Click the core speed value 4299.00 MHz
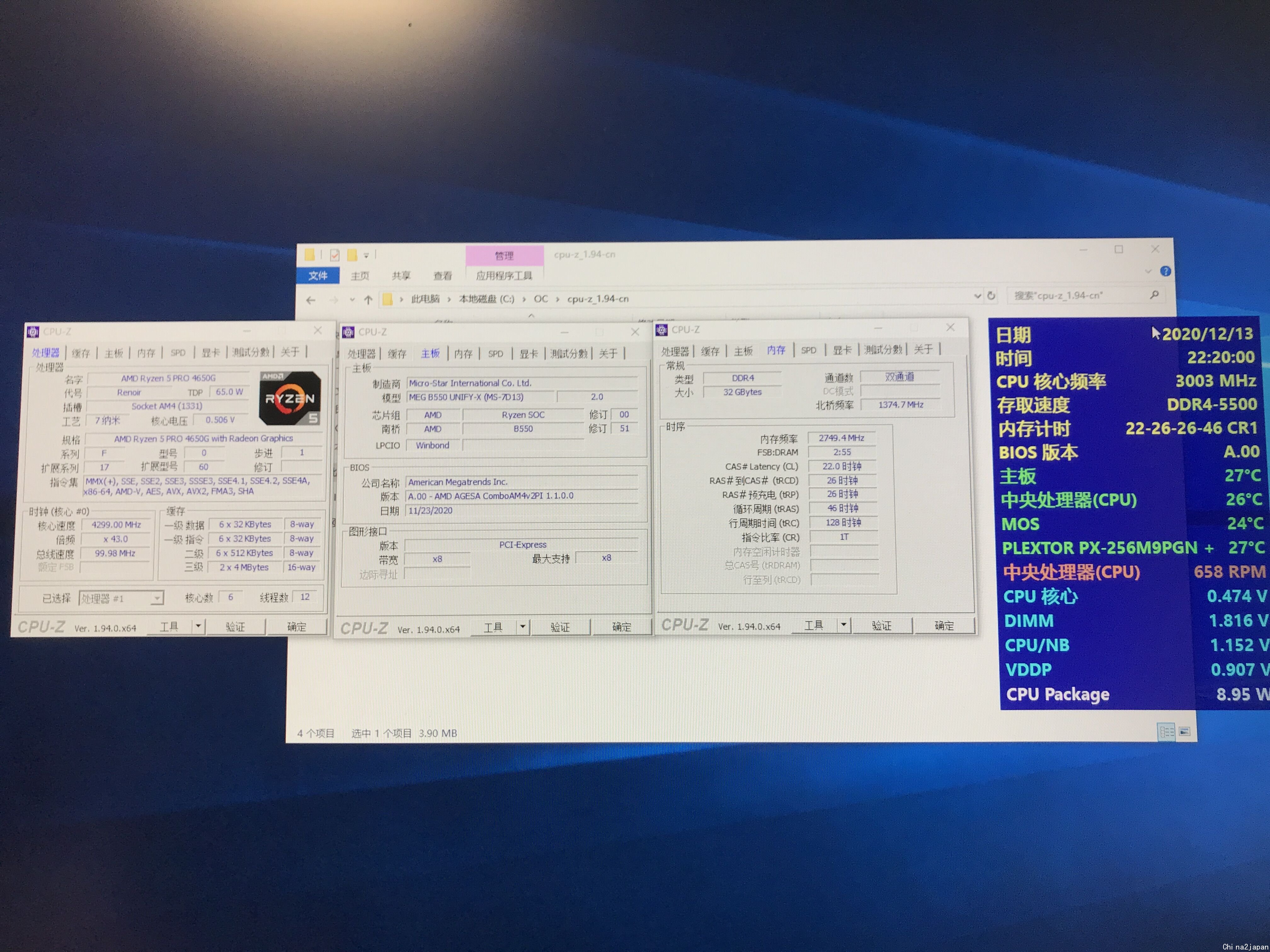1270x952 pixels. pyautogui.click(x=116, y=524)
